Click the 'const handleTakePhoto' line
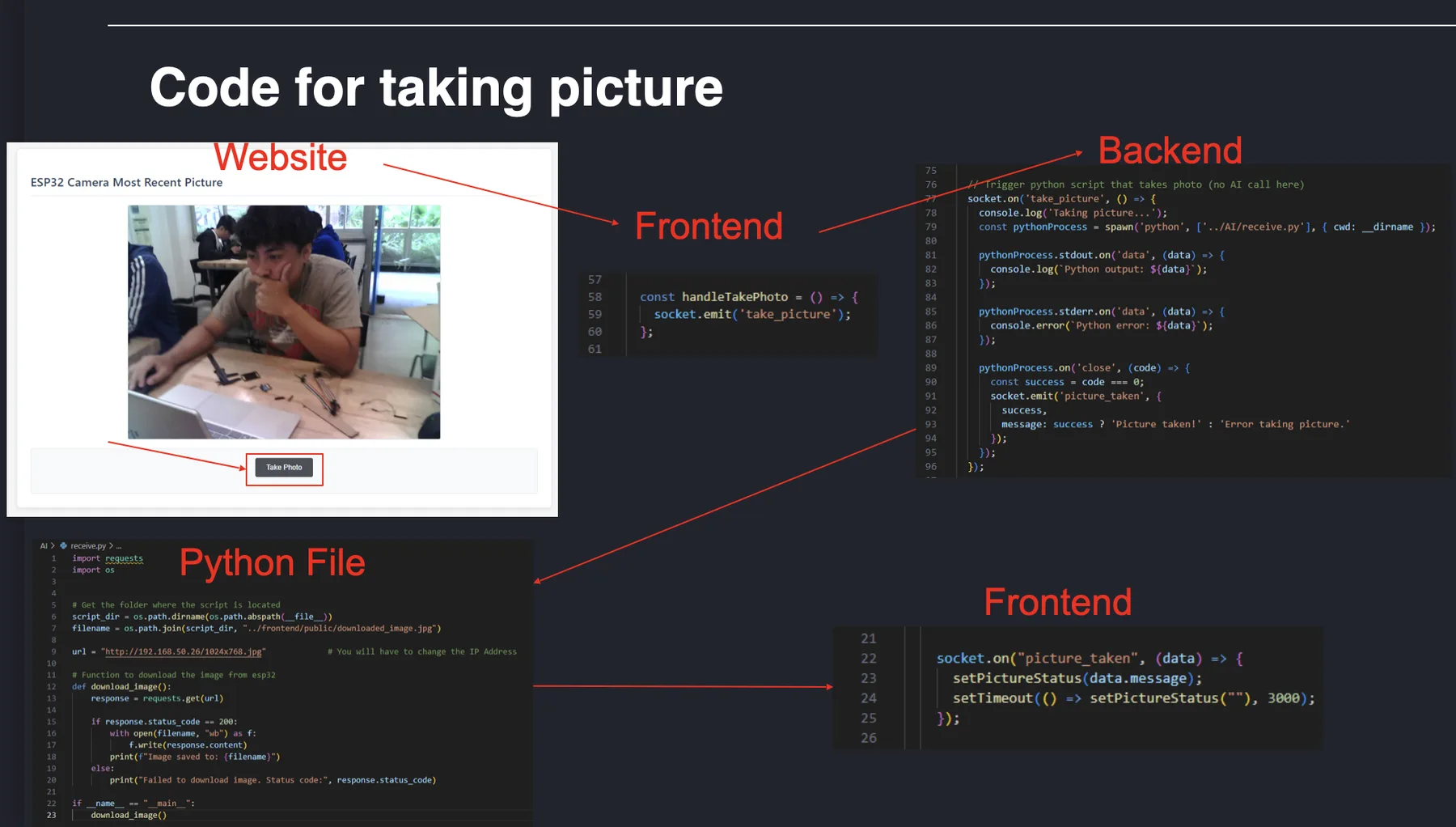Screen dimensions: 1456x827 coord(749,297)
